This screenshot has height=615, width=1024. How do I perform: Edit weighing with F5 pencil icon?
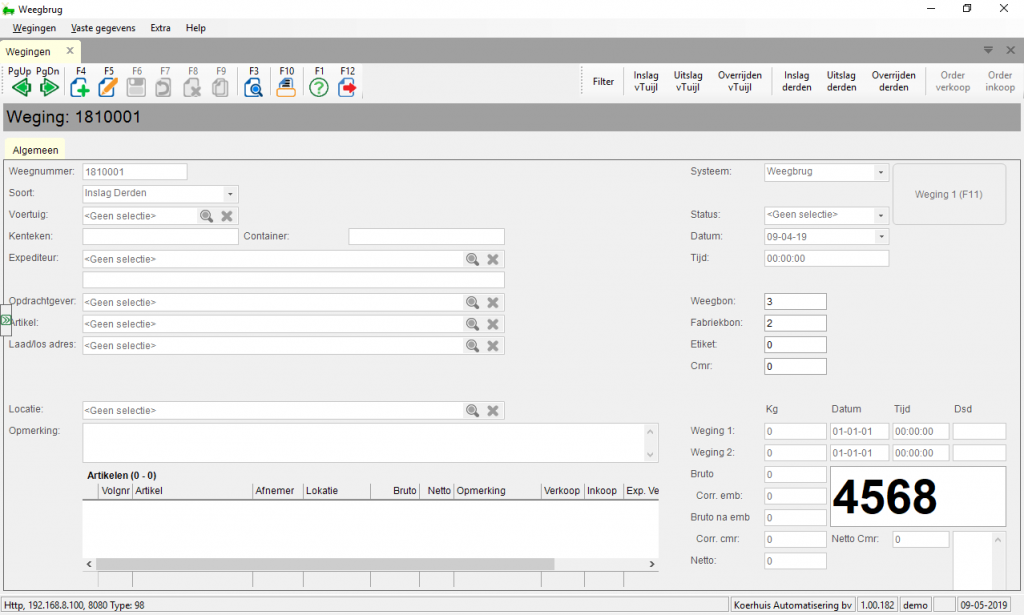[108, 87]
